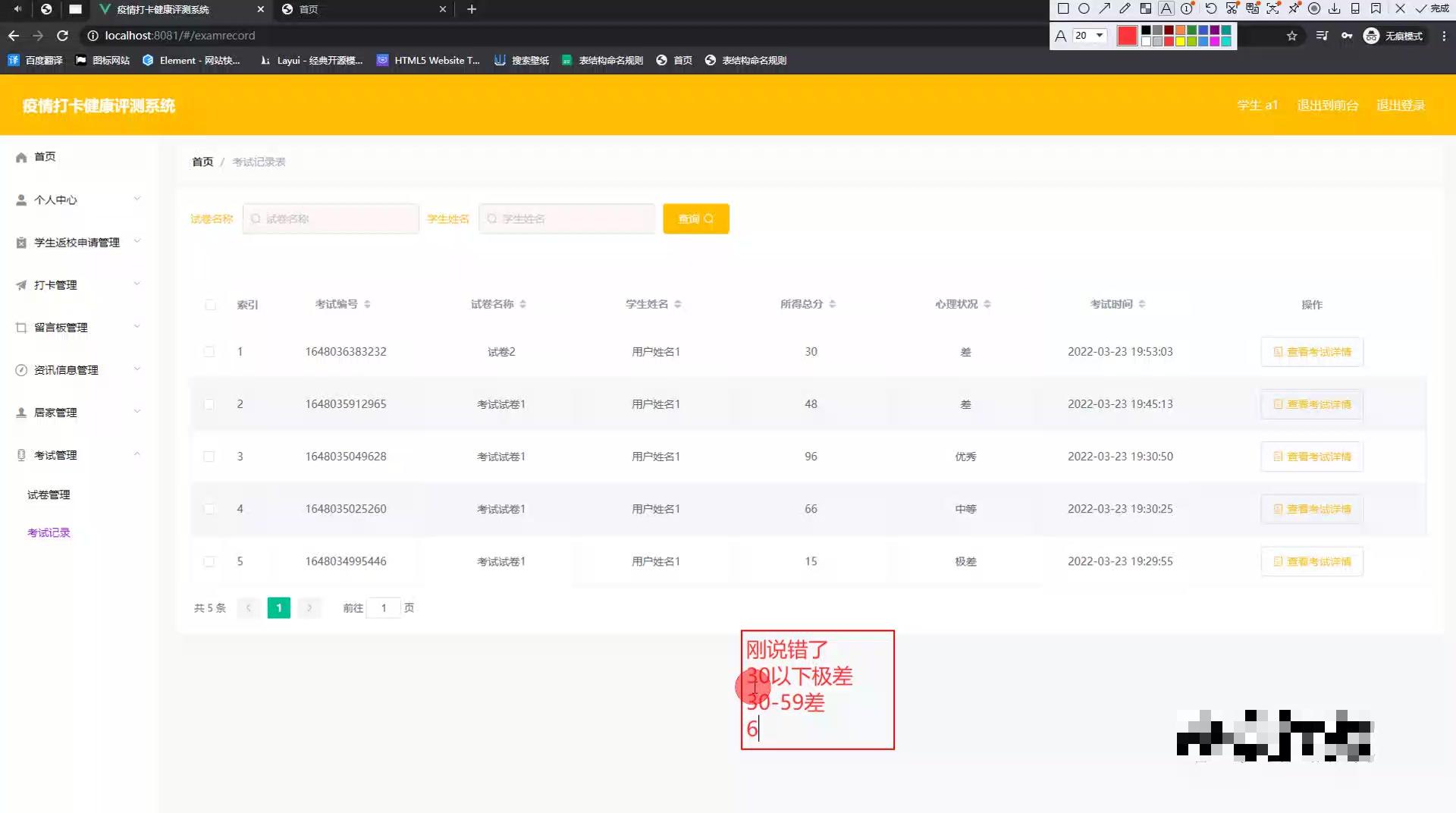Go to 首页 in the sidebar
This screenshot has width=1456, height=813.
click(x=45, y=156)
